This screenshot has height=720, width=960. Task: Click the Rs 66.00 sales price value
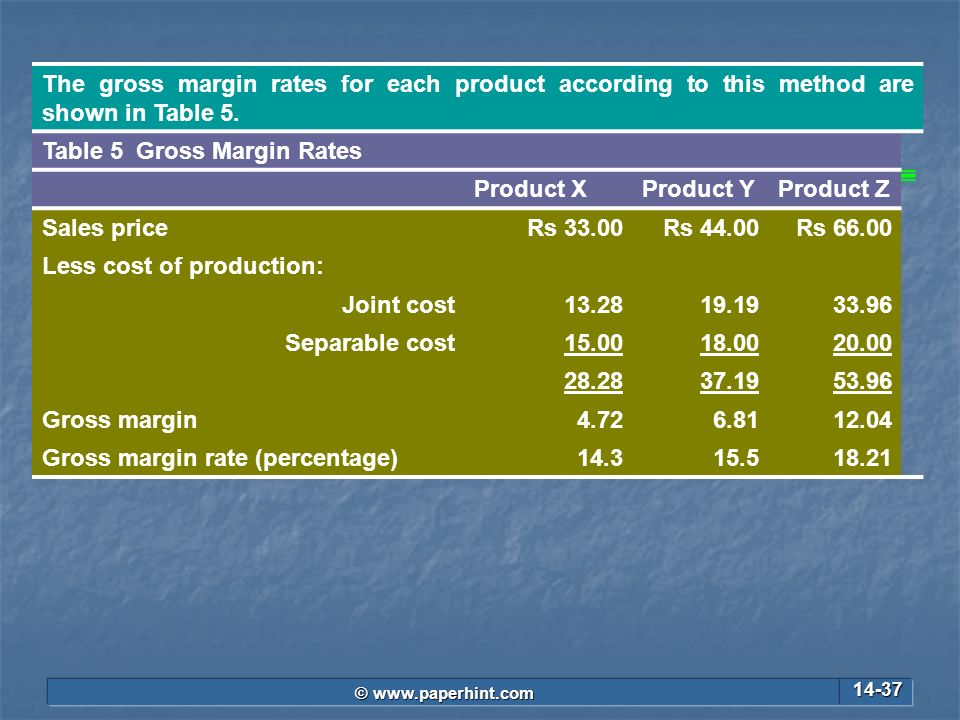844,228
